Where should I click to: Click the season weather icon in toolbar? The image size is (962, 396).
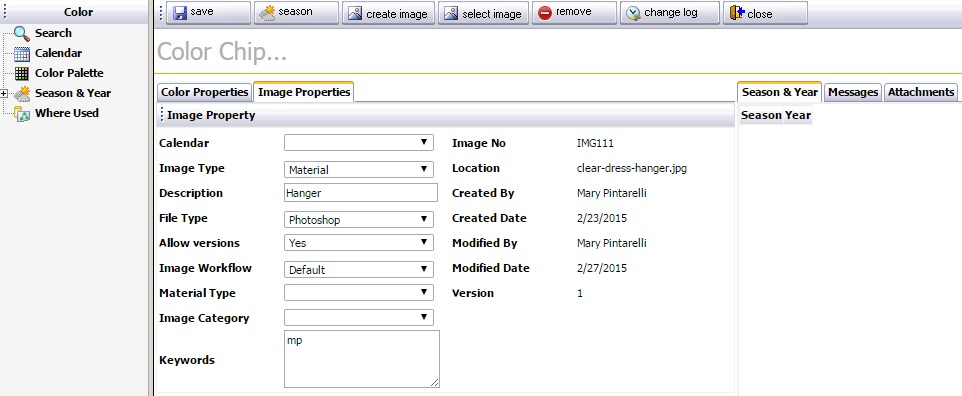click(x=267, y=13)
